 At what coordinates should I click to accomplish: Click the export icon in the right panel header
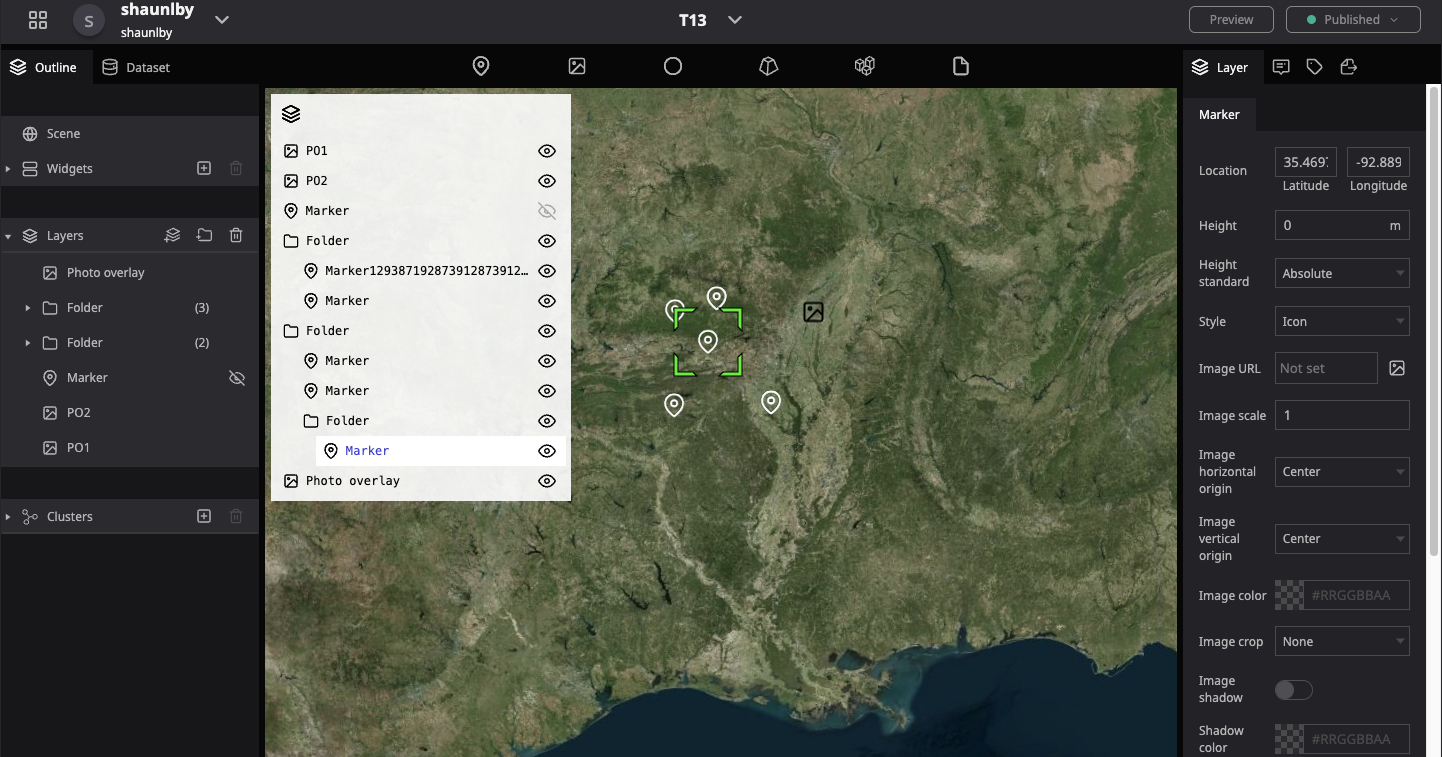[1348, 66]
